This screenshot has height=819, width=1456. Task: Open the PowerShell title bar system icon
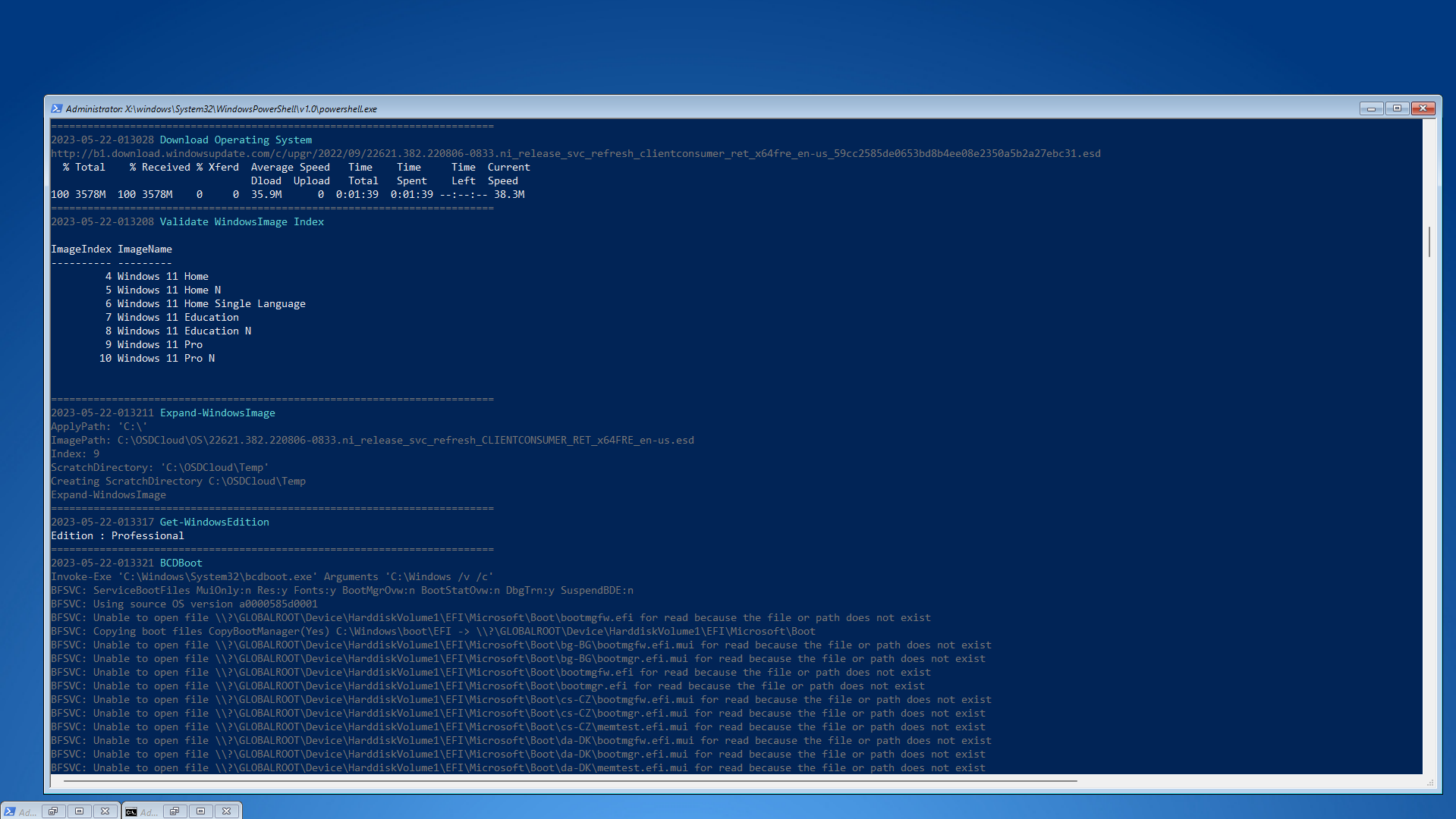pyautogui.click(x=56, y=108)
